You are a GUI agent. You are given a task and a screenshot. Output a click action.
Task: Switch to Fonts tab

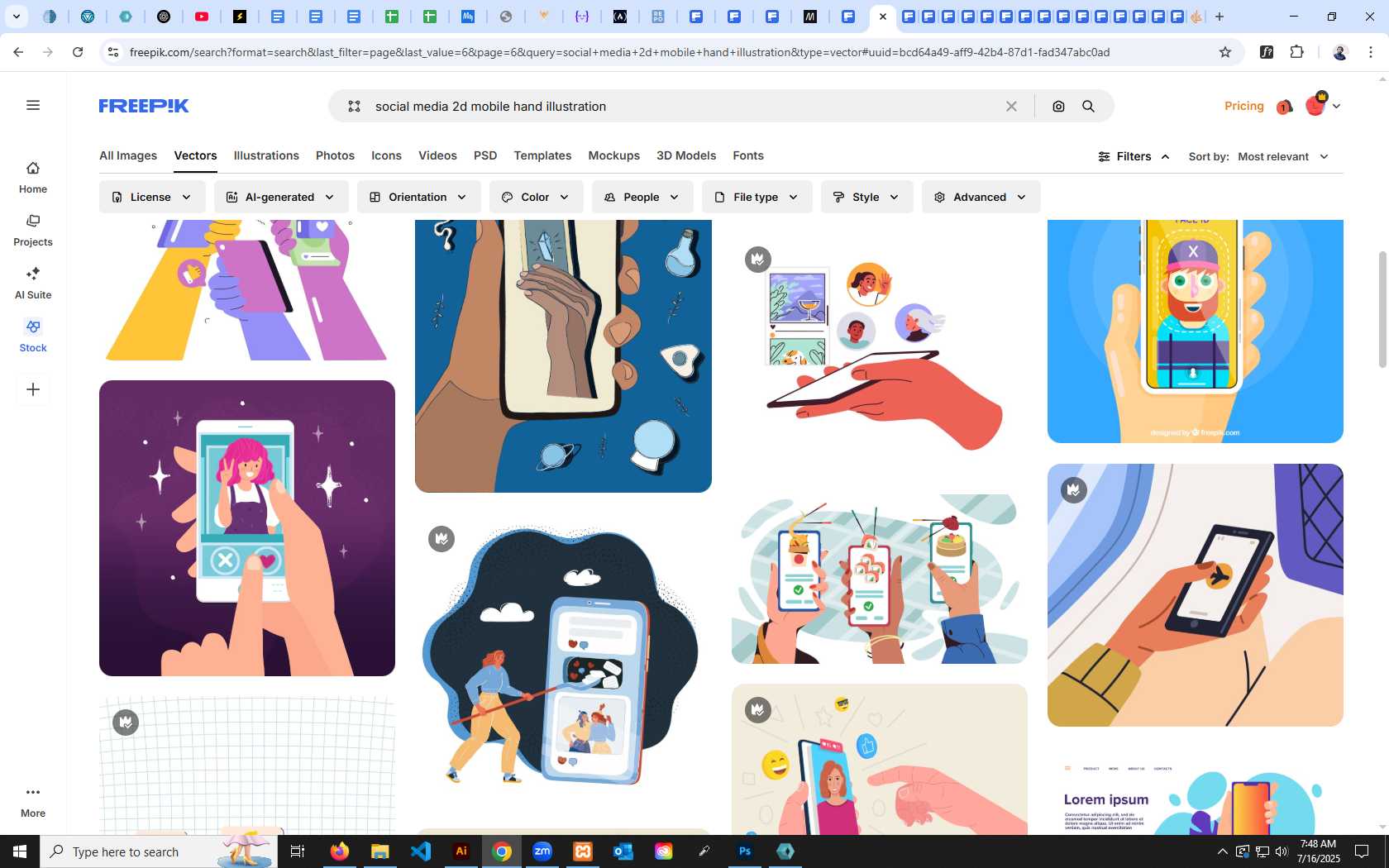click(747, 155)
